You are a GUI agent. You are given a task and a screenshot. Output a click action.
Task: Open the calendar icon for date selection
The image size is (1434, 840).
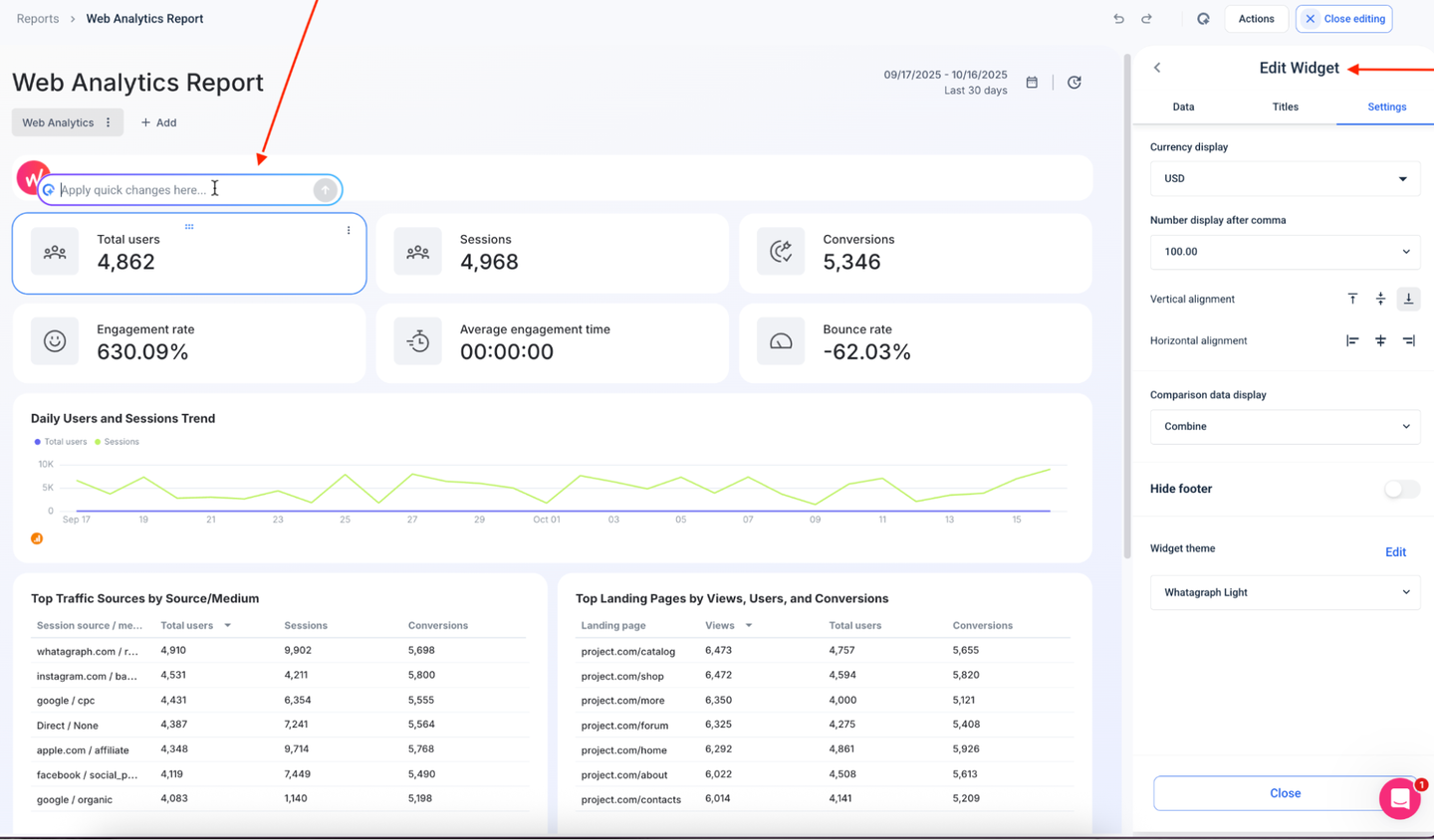pos(1033,83)
